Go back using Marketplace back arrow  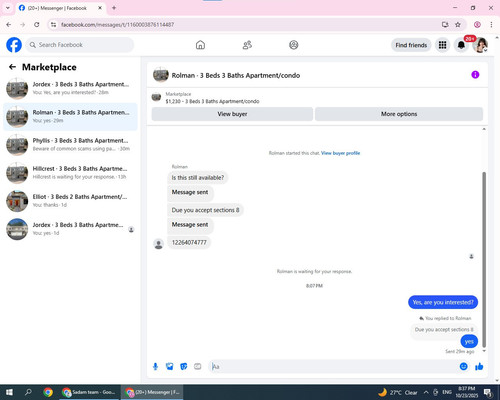[x=12, y=67]
